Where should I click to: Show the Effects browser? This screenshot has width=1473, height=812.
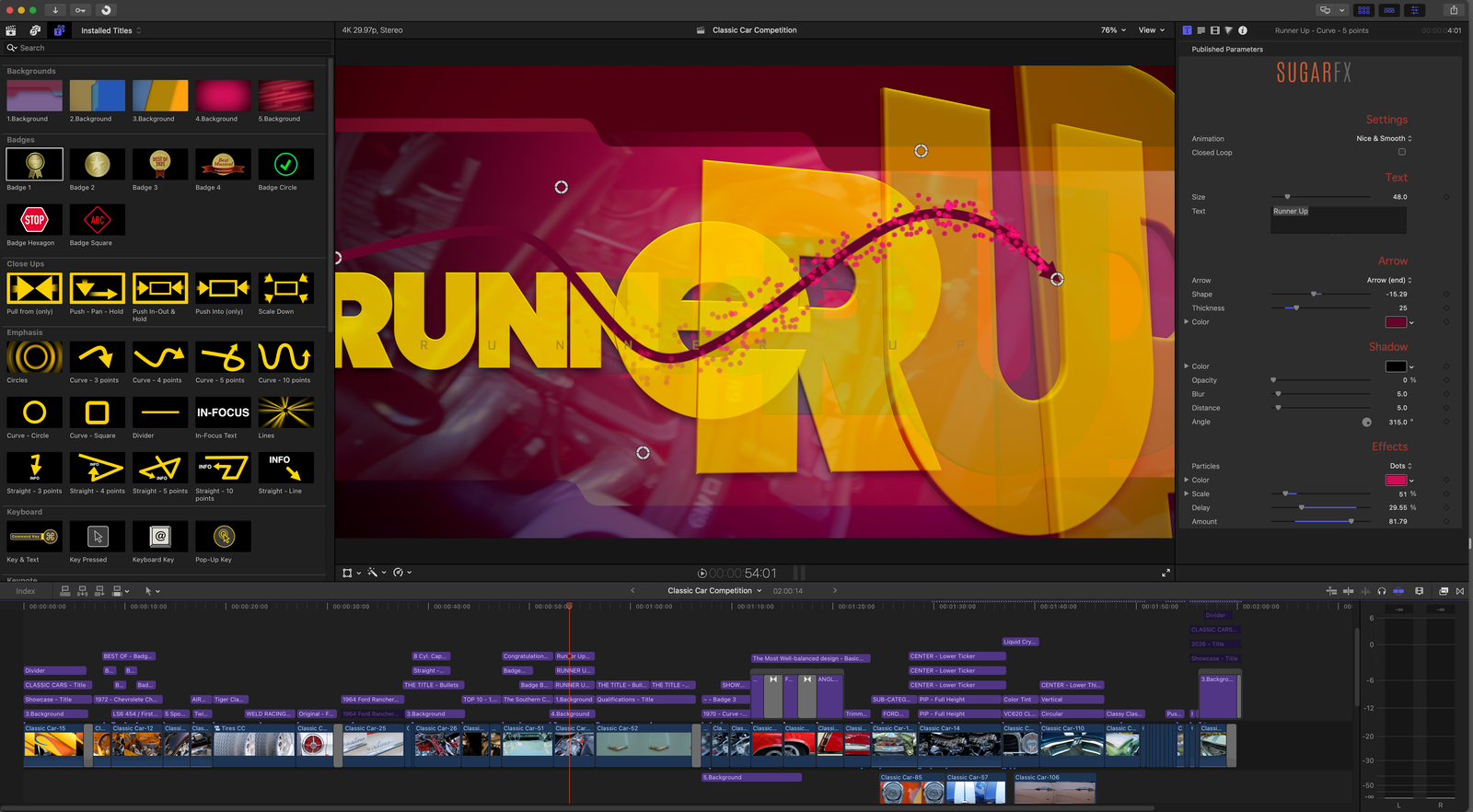point(1444,591)
